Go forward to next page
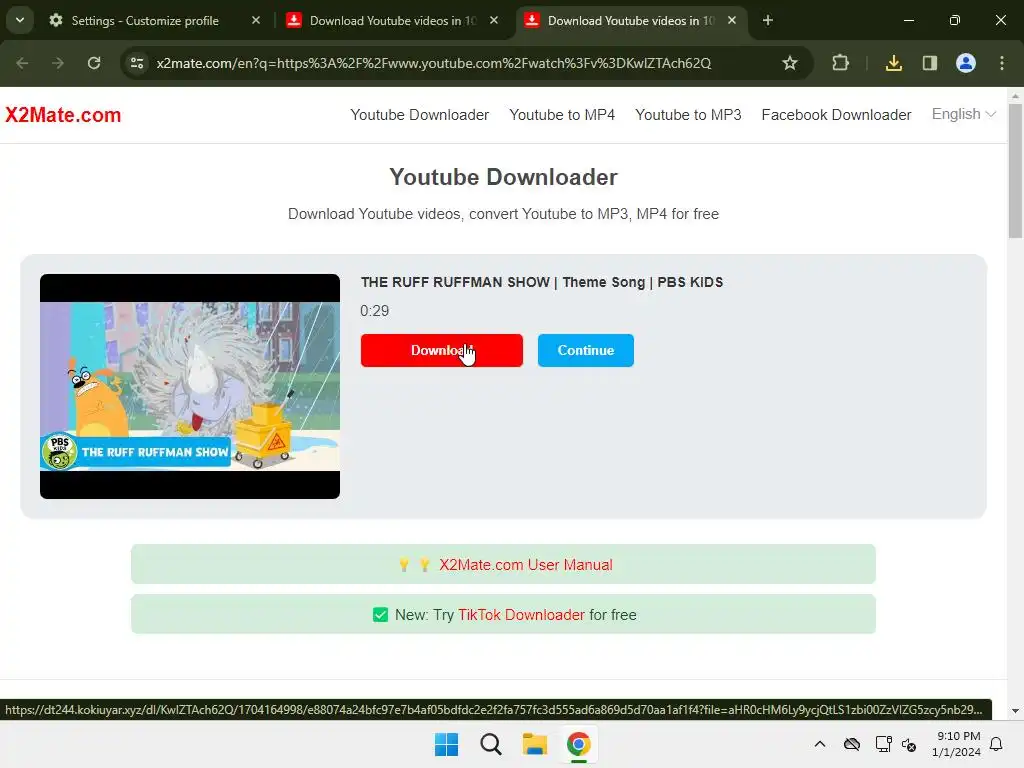This screenshot has width=1024, height=768. click(58, 63)
